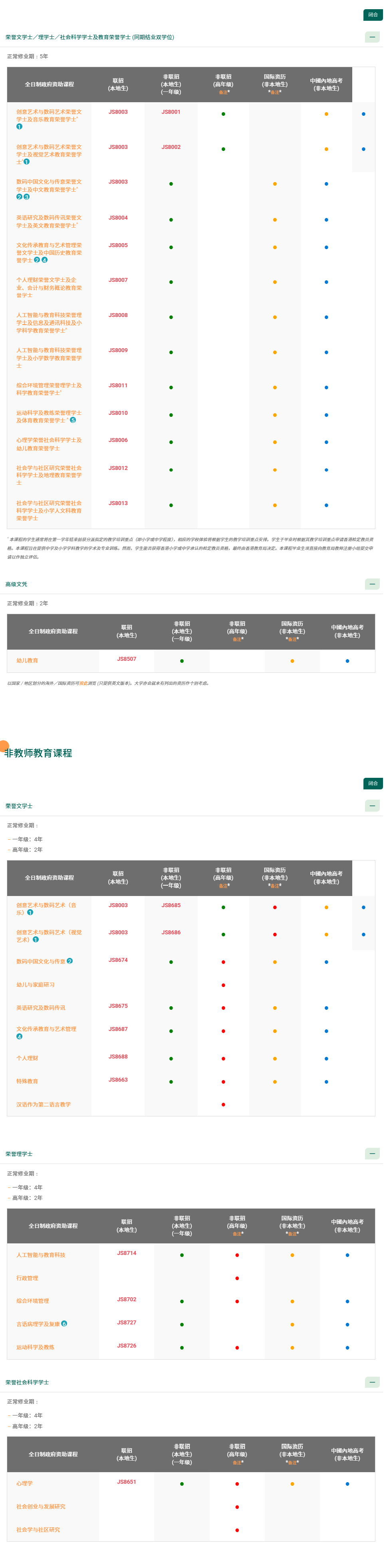Follow the 按此 link in the 国际资历 note
The width and height of the screenshot is (385, 1568).
pyautogui.click(x=83, y=683)
